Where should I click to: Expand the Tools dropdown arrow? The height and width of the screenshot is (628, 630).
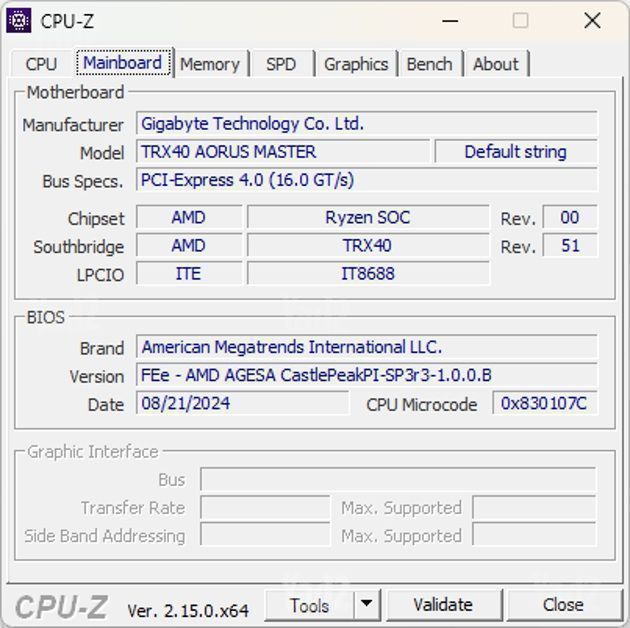click(366, 605)
